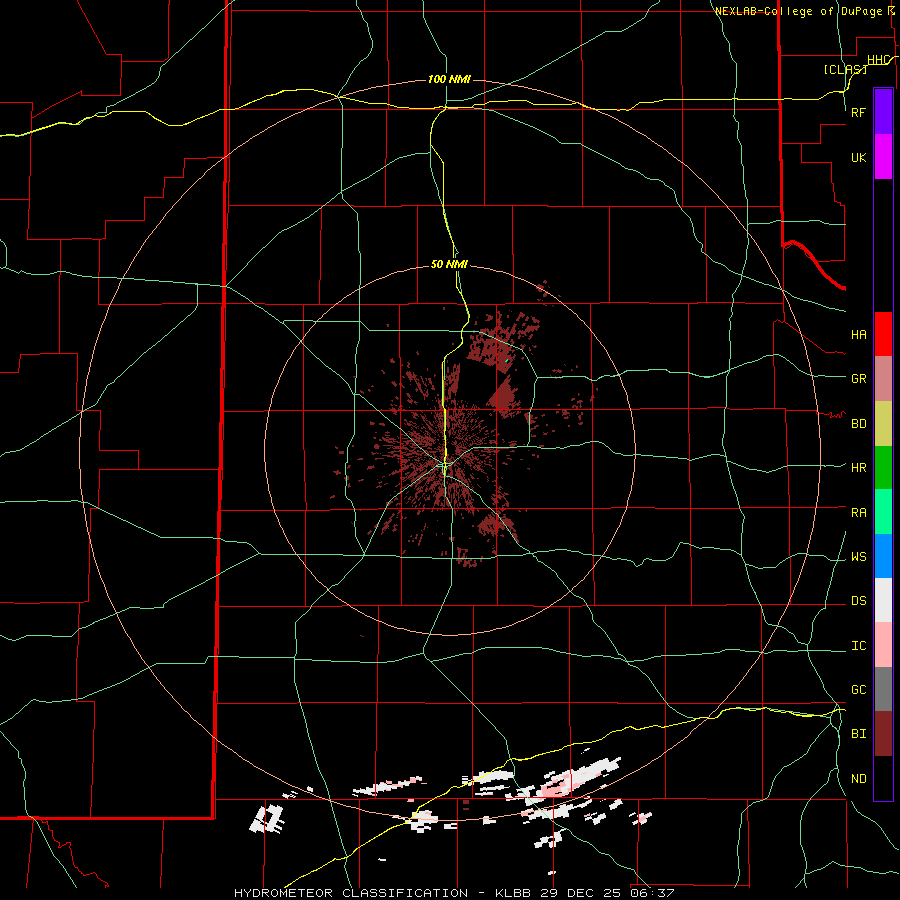900x900 pixels.
Task: Click the UK legend label text
Action: click(x=859, y=157)
